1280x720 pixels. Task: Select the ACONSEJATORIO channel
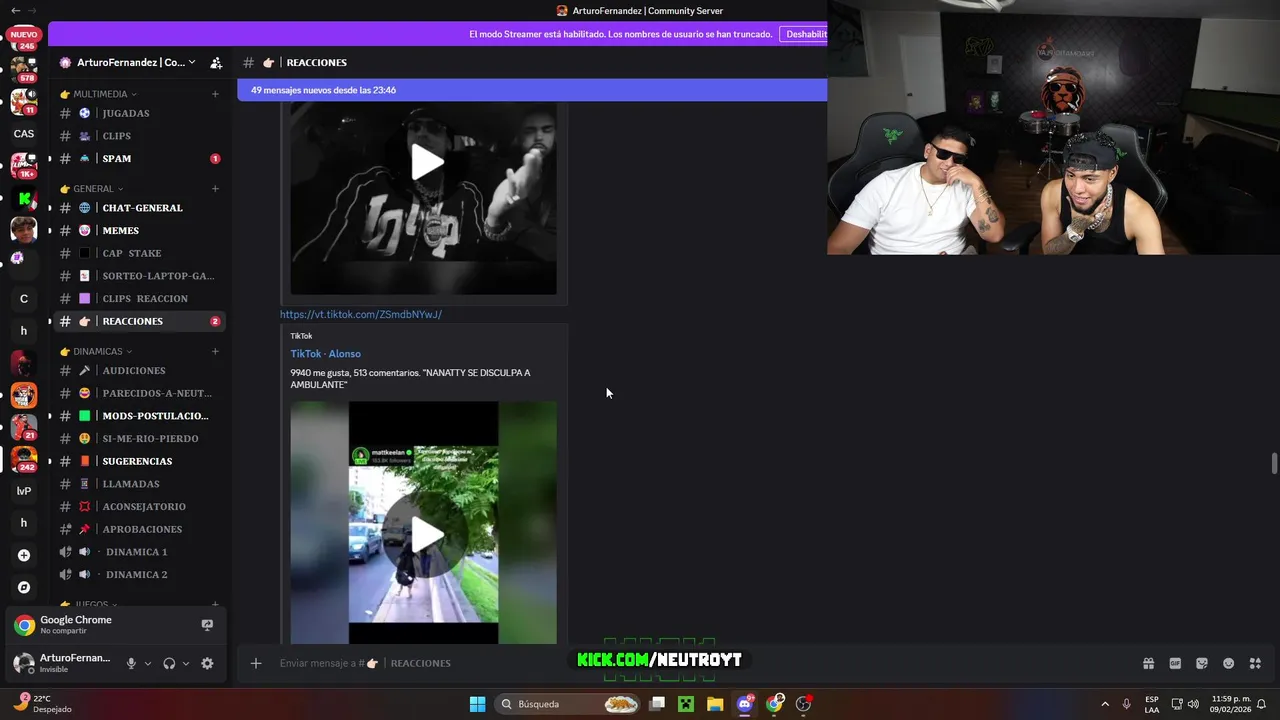(139, 506)
